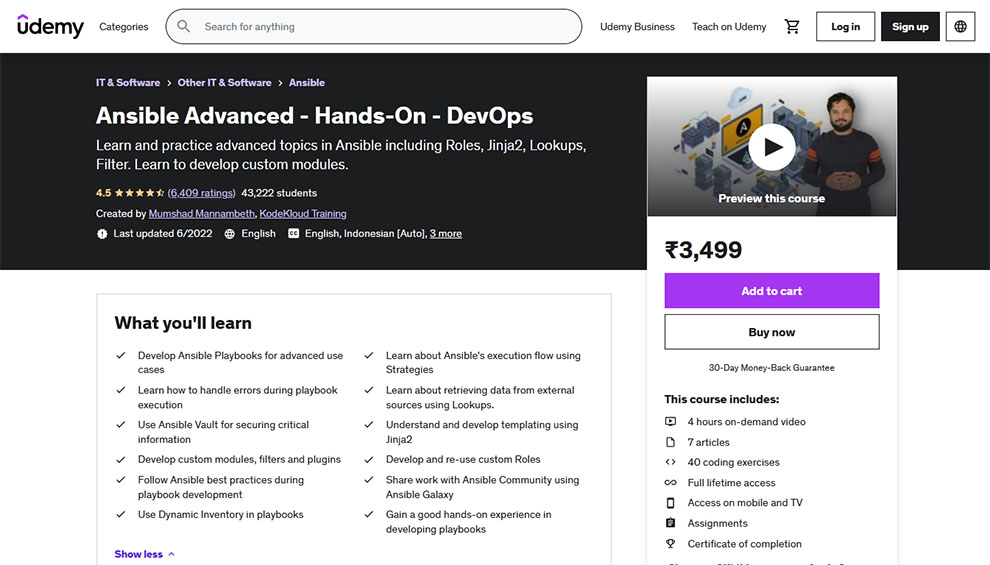Focus the Search for anything field
990x565 pixels.
coord(374,27)
